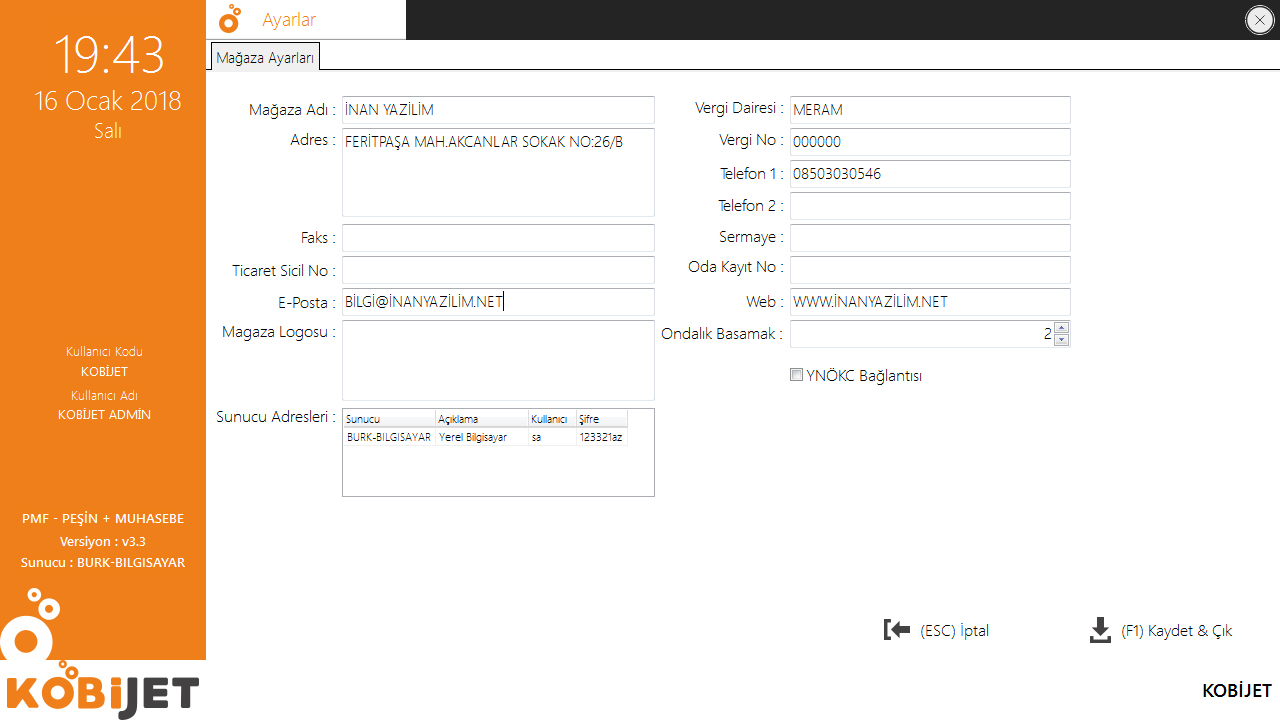
Task: Click the 16 Ocak 2018 date
Action: [x=108, y=101]
